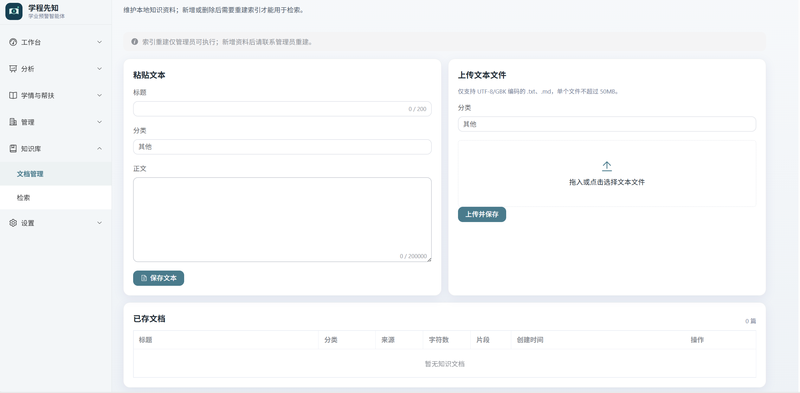
Task: Expand the 工作台 menu chevron
Action: click(x=99, y=42)
